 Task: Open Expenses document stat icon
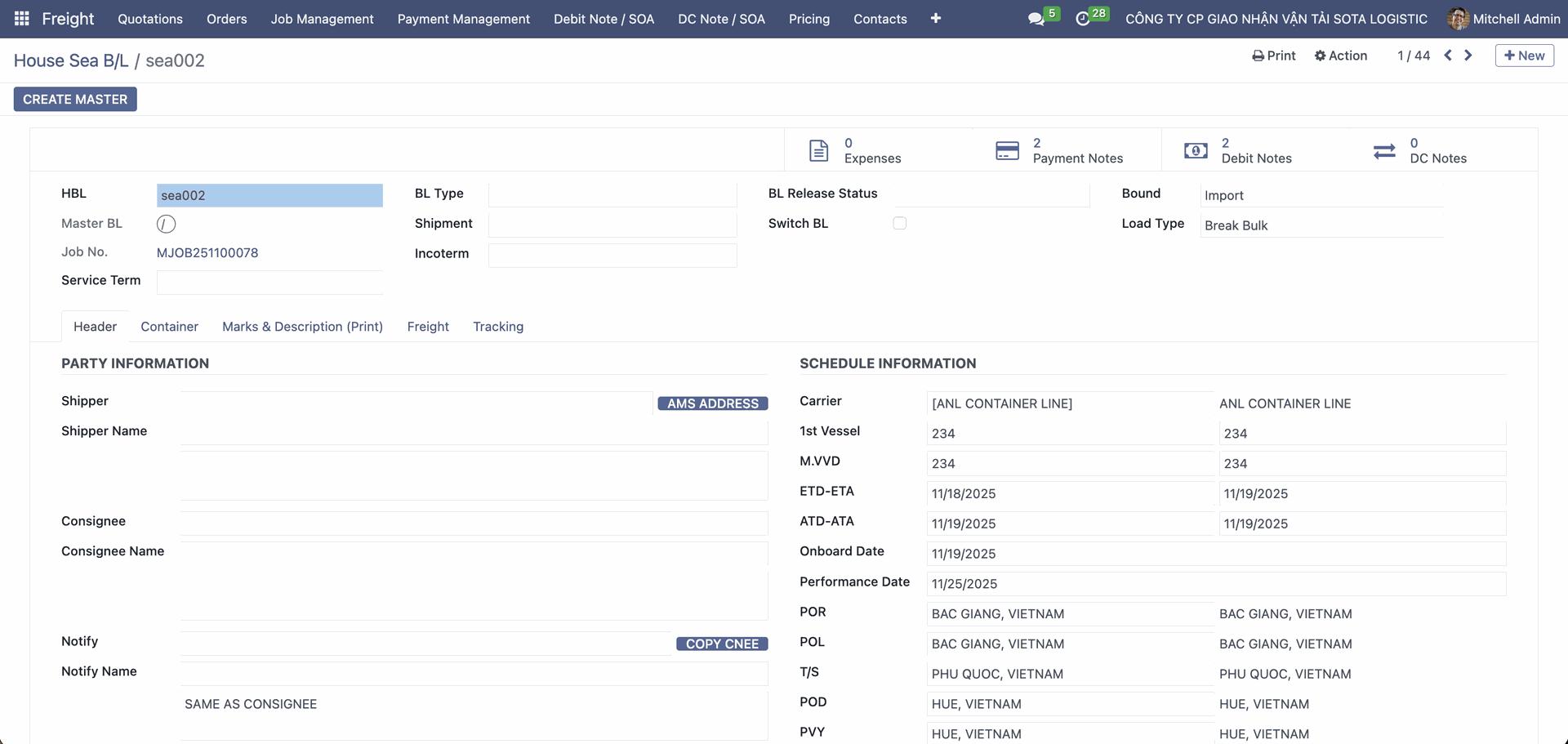[x=818, y=151]
